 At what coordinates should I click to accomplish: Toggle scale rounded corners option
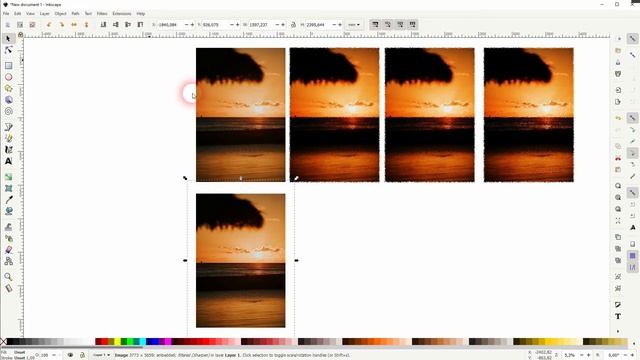[x=388, y=25]
